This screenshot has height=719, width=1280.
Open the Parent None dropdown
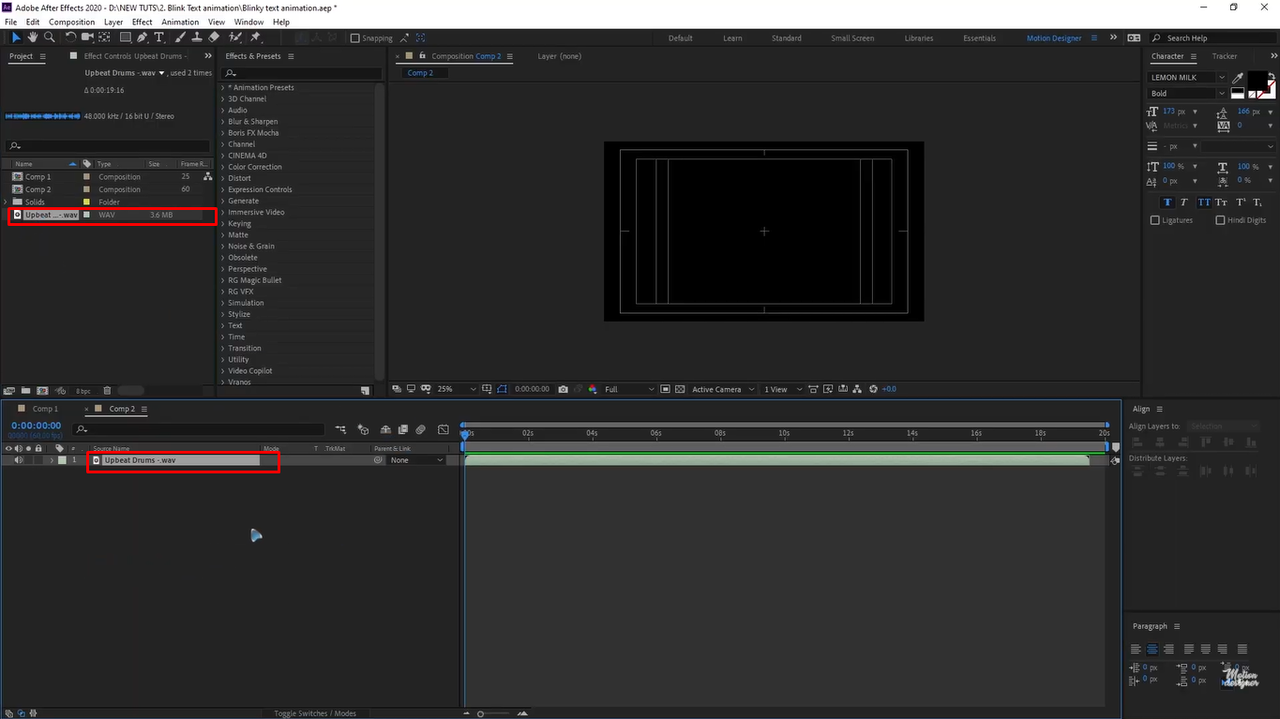(x=416, y=460)
